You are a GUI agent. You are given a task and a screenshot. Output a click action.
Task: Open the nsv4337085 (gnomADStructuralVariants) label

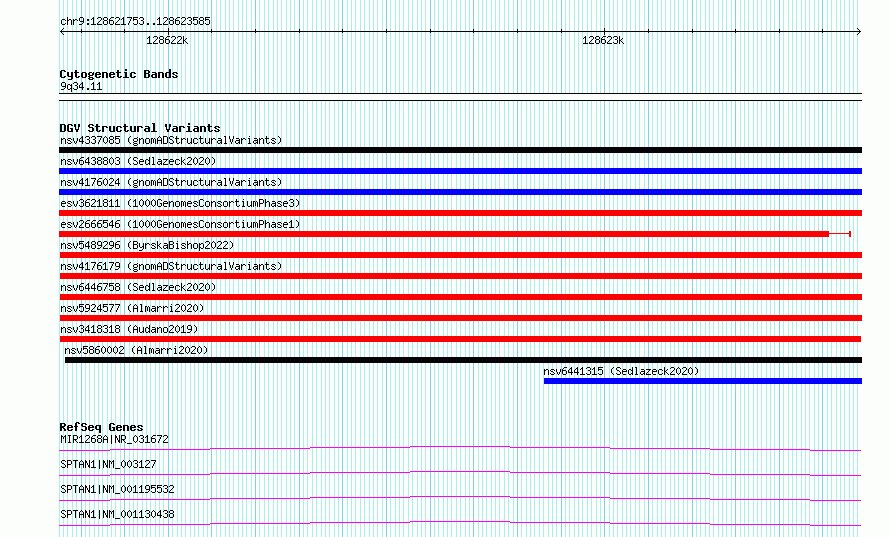[171, 140]
